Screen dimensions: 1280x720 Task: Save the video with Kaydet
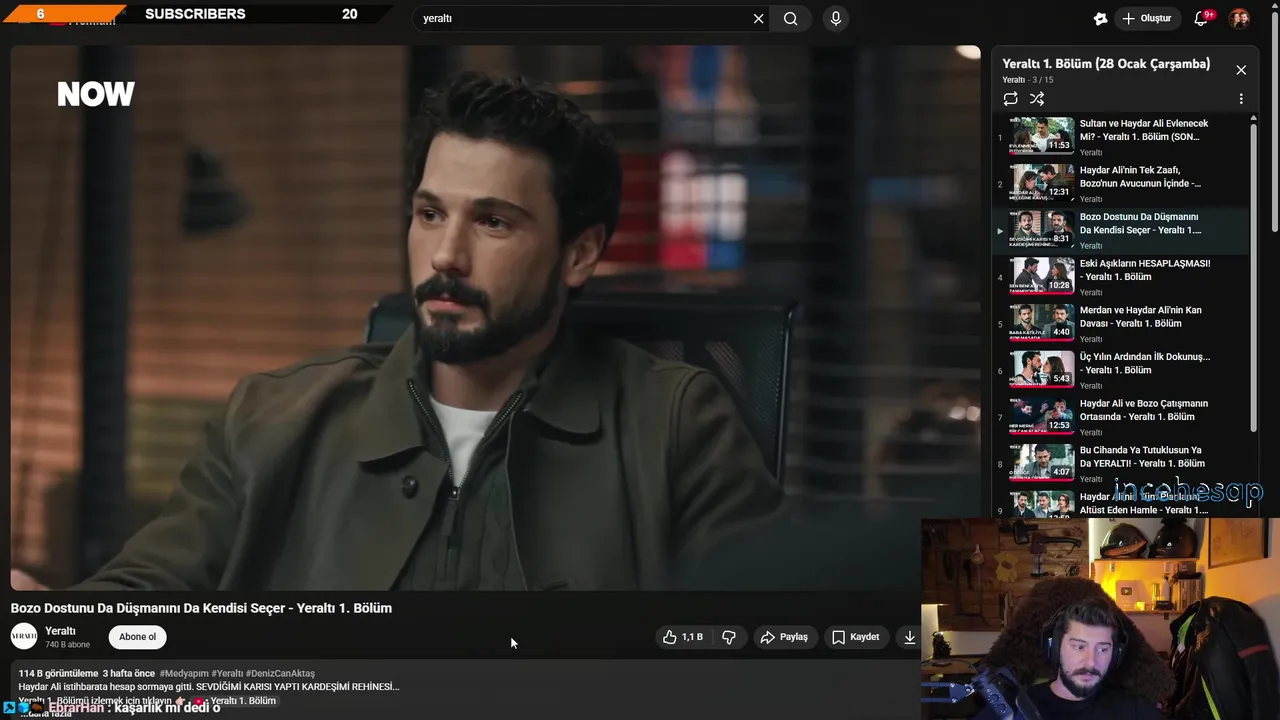(x=856, y=637)
